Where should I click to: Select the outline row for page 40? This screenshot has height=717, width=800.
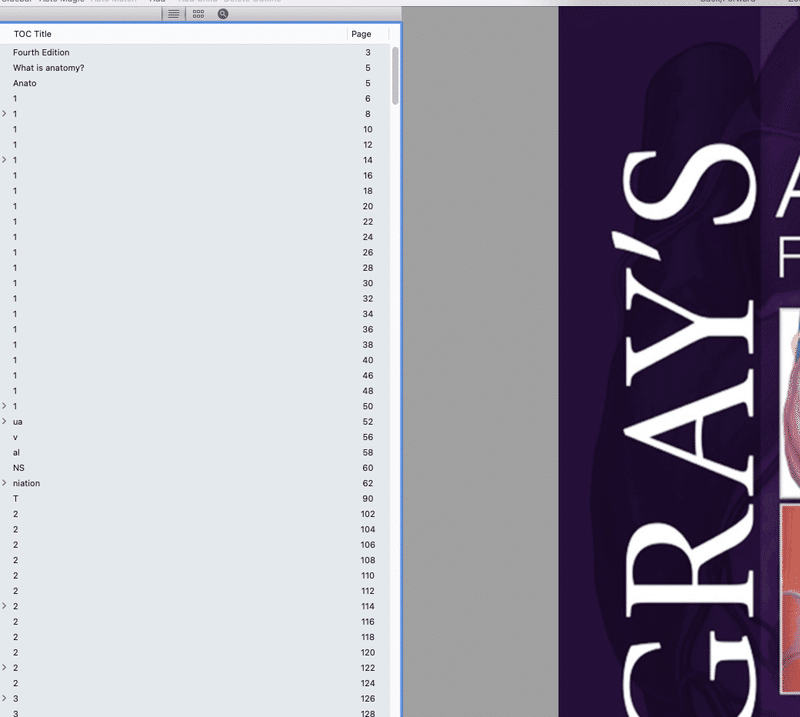click(195, 360)
